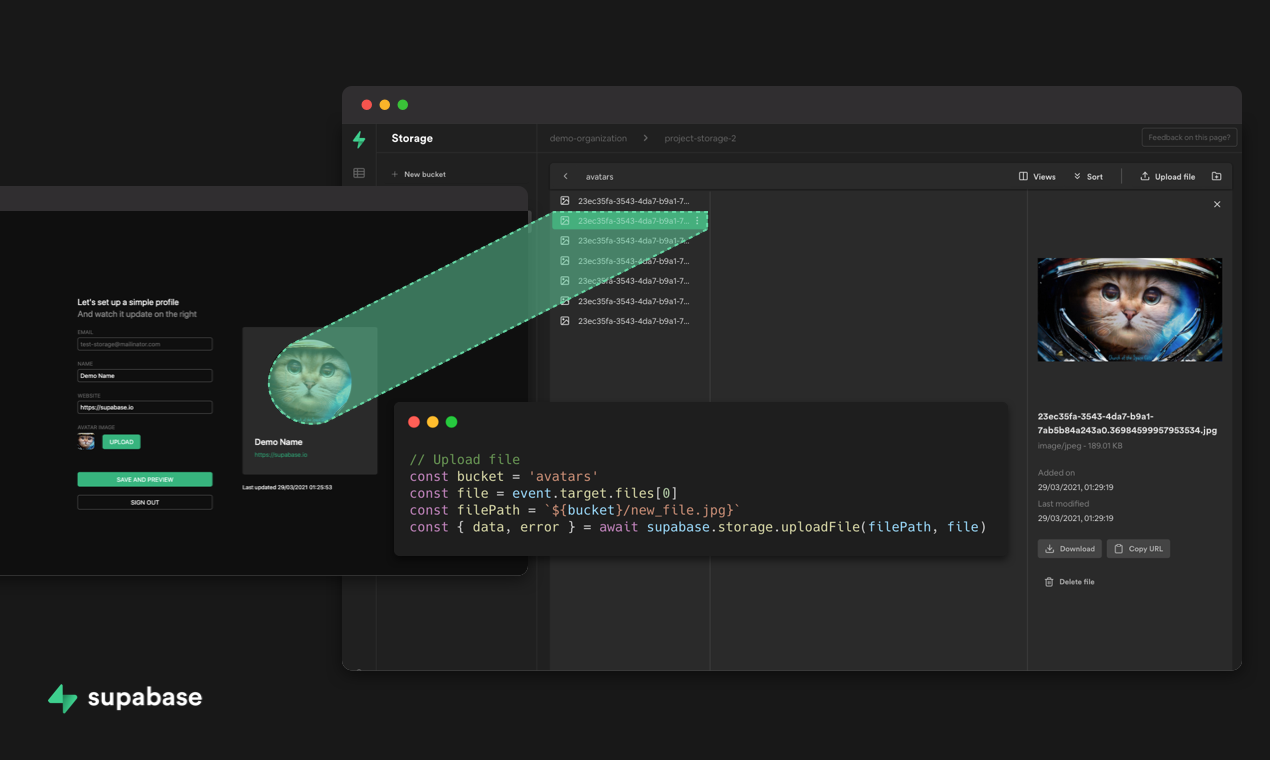Click the Email field in profile form
The width and height of the screenshot is (1270, 760).
point(145,344)
